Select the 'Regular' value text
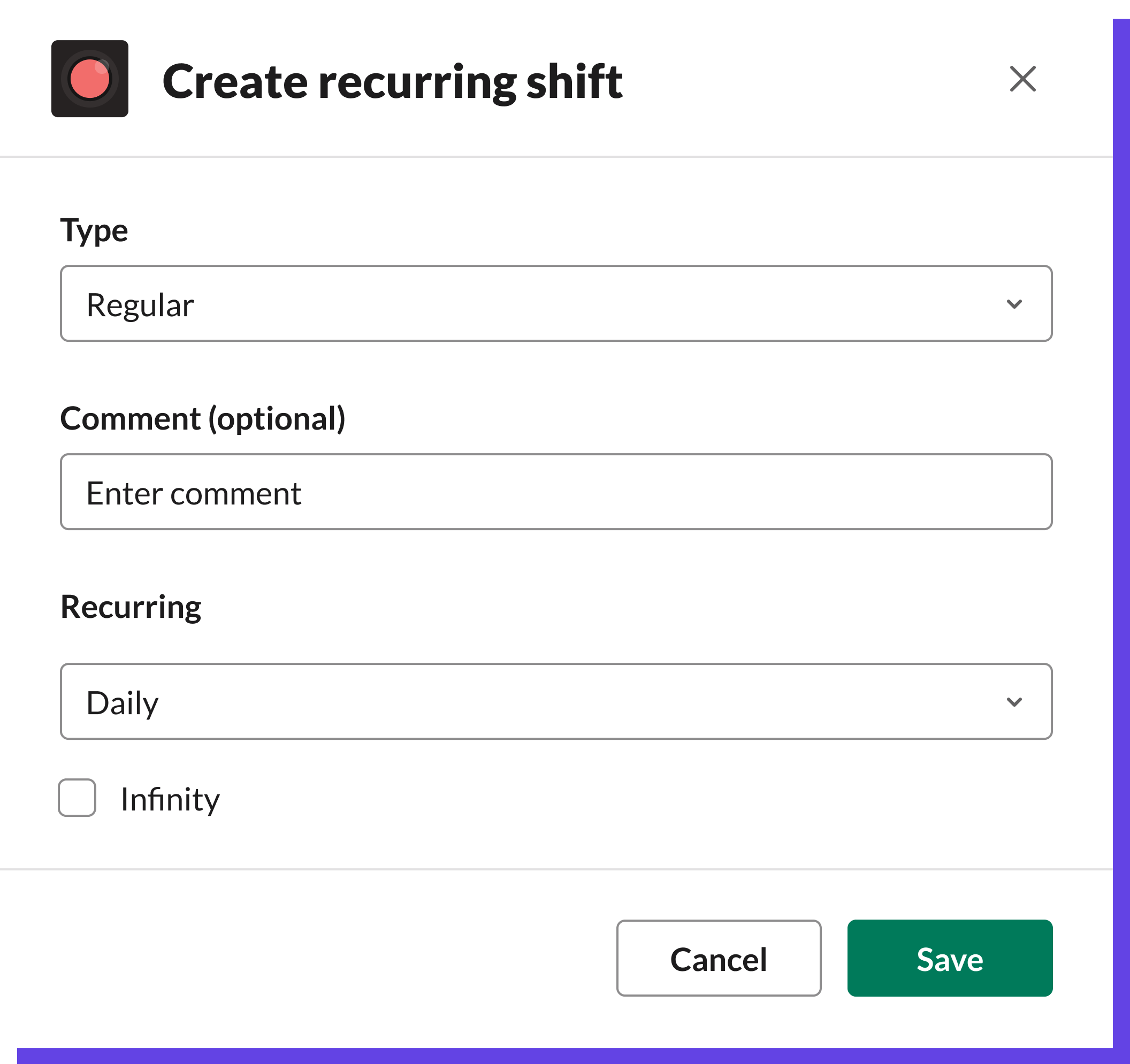This screenshot has height=1064, width=1130. (140, 305)
